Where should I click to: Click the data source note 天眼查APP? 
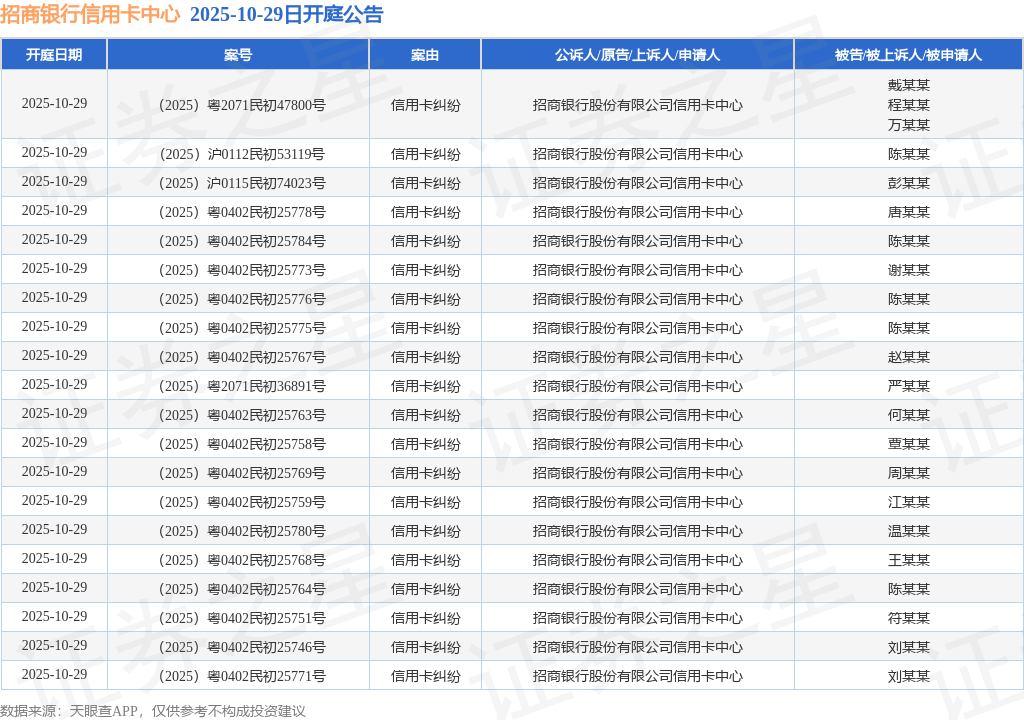(x=103, y=711)
